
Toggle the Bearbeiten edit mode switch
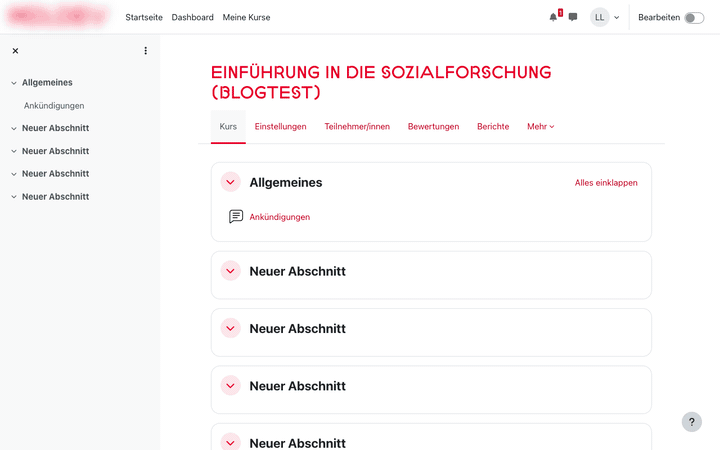[x=694, y=17]
